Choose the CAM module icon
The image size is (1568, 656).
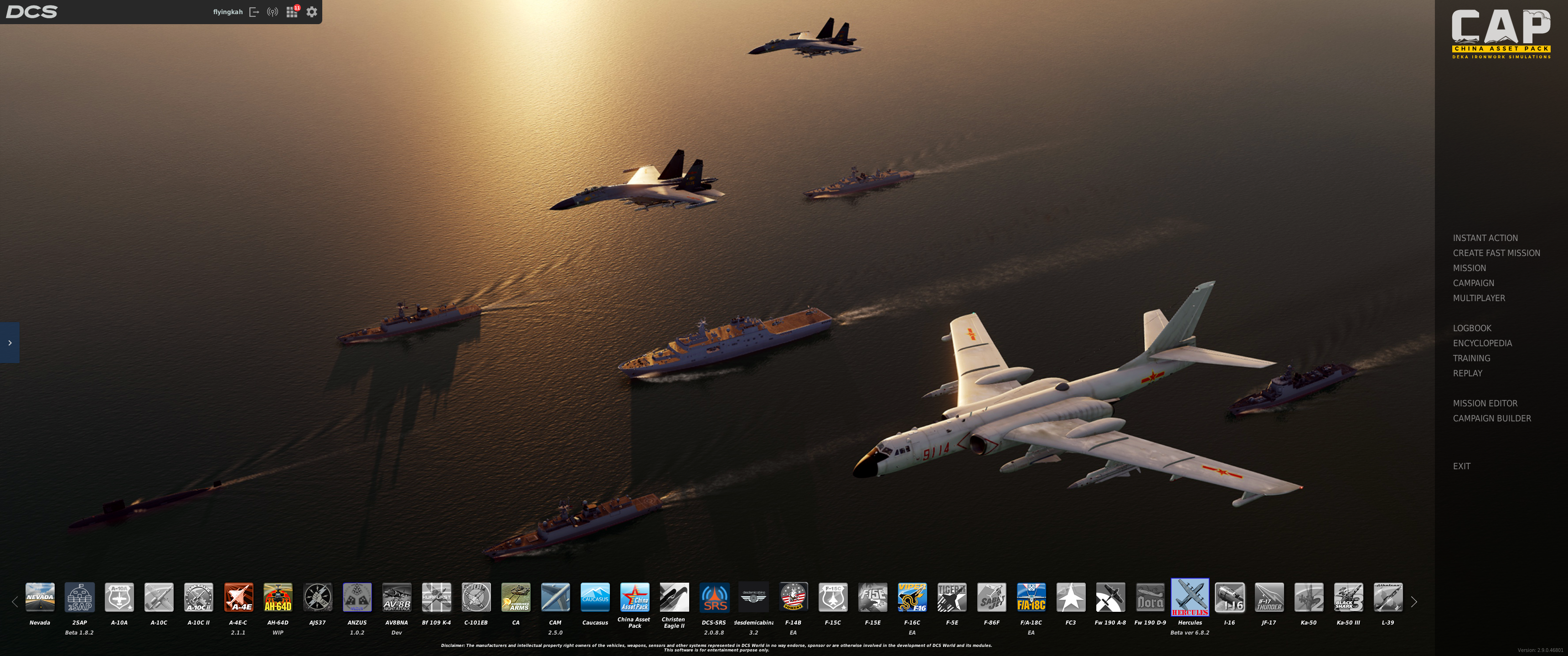click(x=555, y=597)
